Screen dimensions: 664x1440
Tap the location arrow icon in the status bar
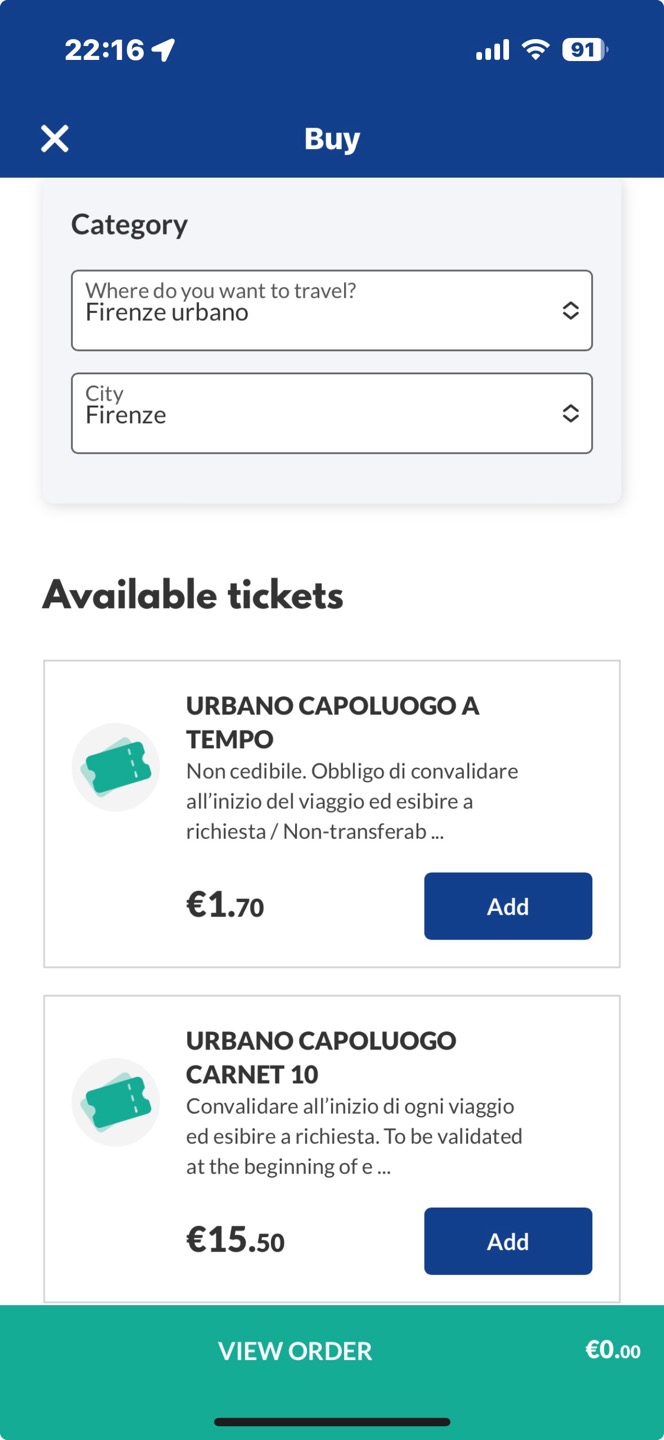pos(164,50)
